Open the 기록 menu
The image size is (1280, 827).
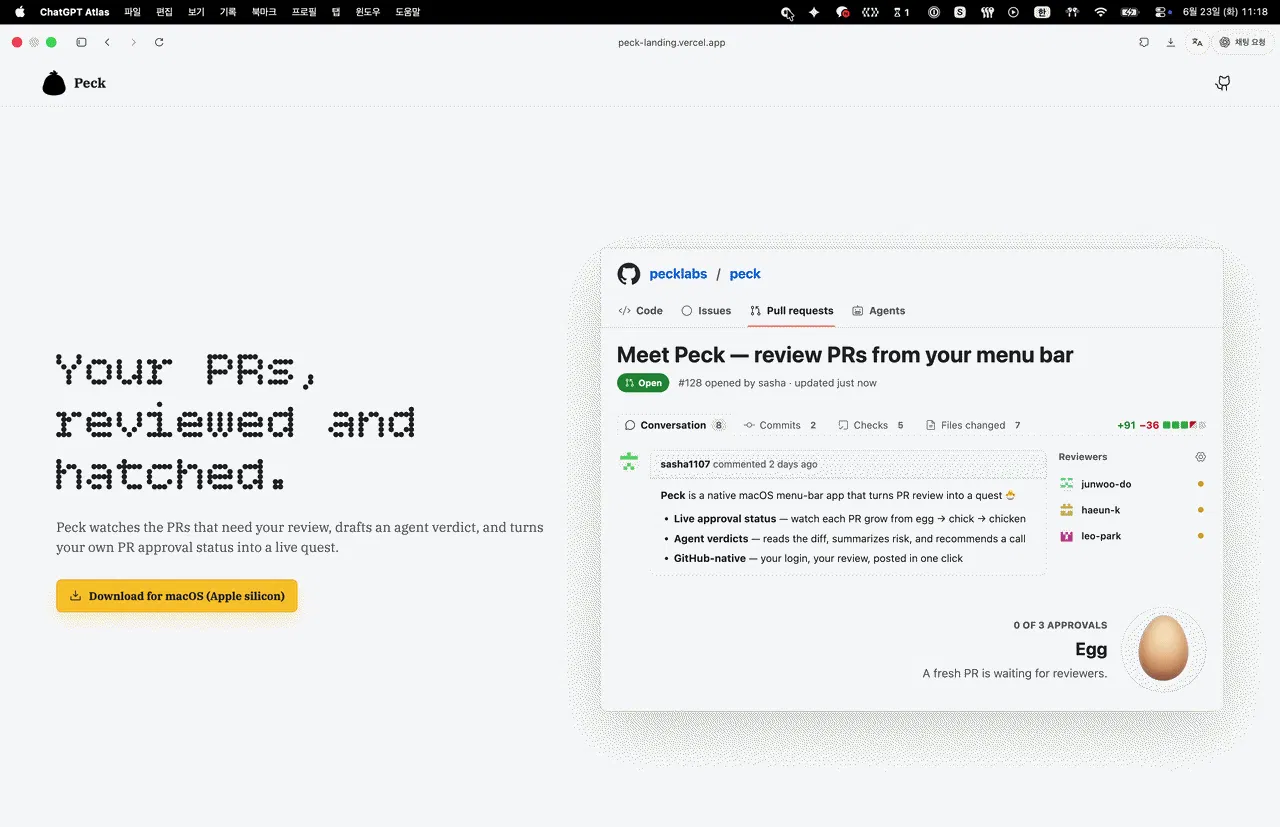click(228, 12)
